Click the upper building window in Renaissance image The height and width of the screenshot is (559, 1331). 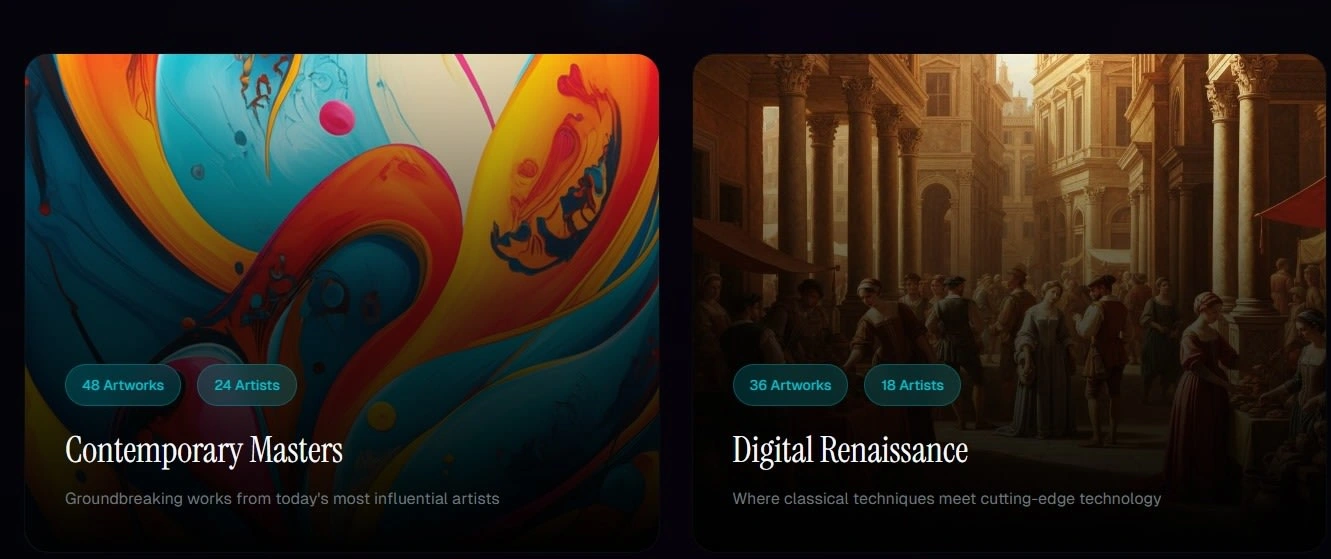pyautogui.click(x=938, y=93)
